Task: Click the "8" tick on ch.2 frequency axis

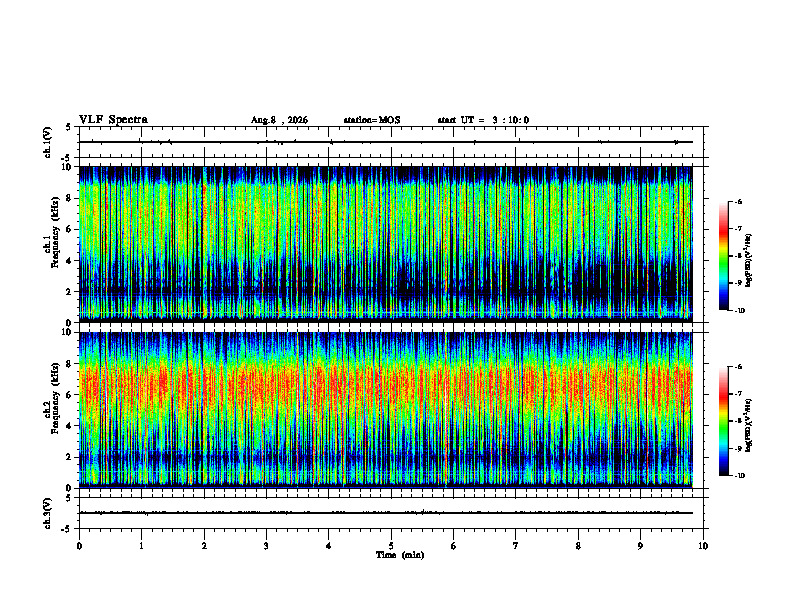Action: (70, 364)
